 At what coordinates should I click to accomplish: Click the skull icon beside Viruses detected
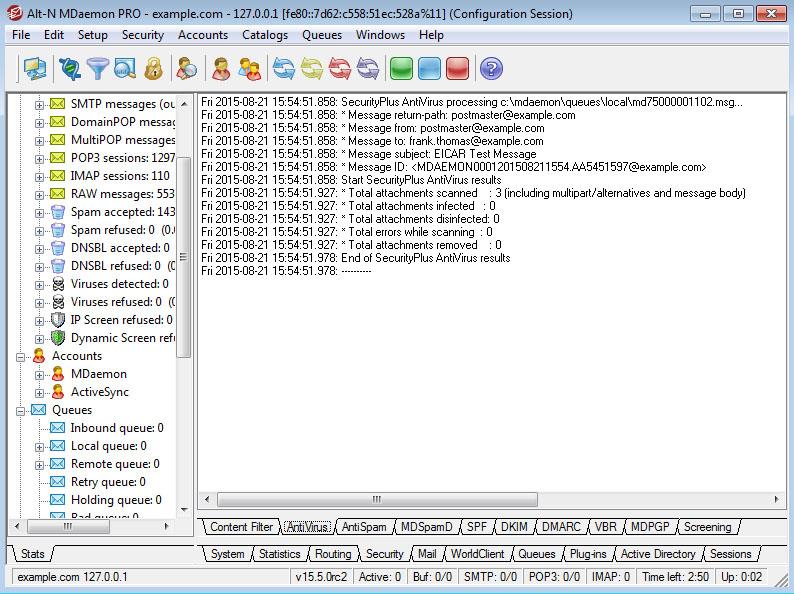click(x=58, y=284)
